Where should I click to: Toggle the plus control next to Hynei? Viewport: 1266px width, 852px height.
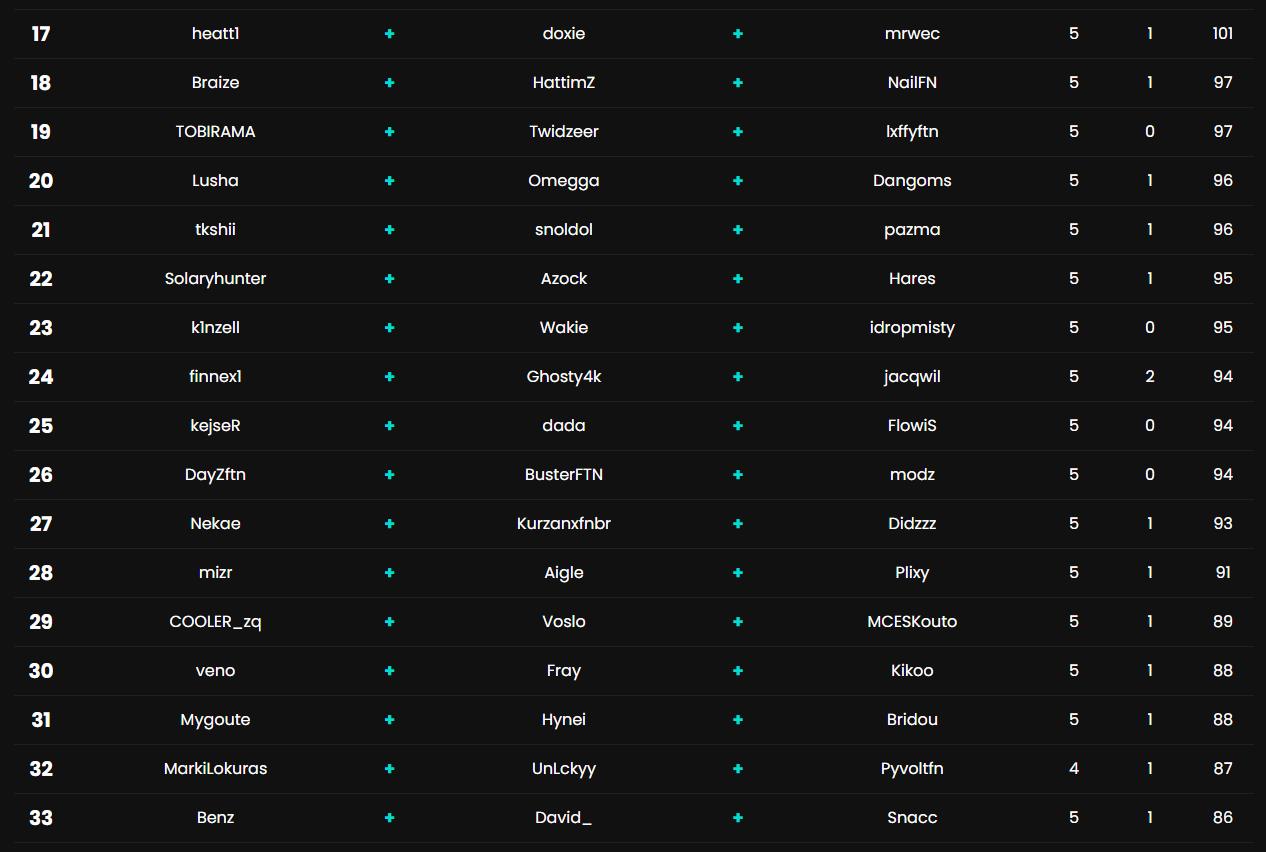point(738,719)
